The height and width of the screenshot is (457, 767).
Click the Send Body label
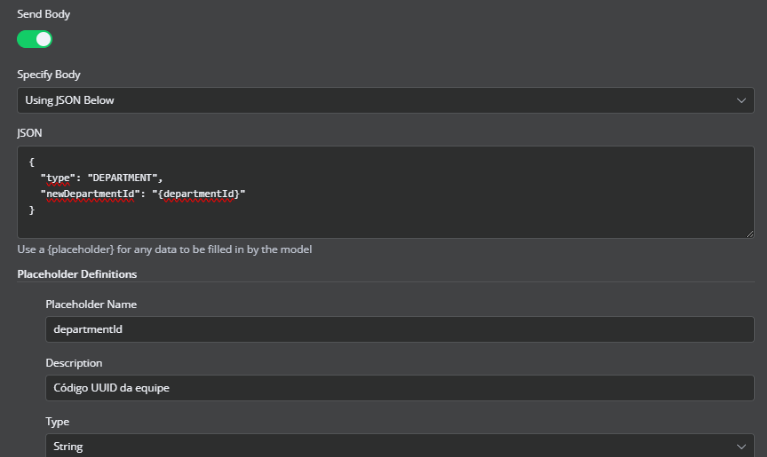click(44, 14)
